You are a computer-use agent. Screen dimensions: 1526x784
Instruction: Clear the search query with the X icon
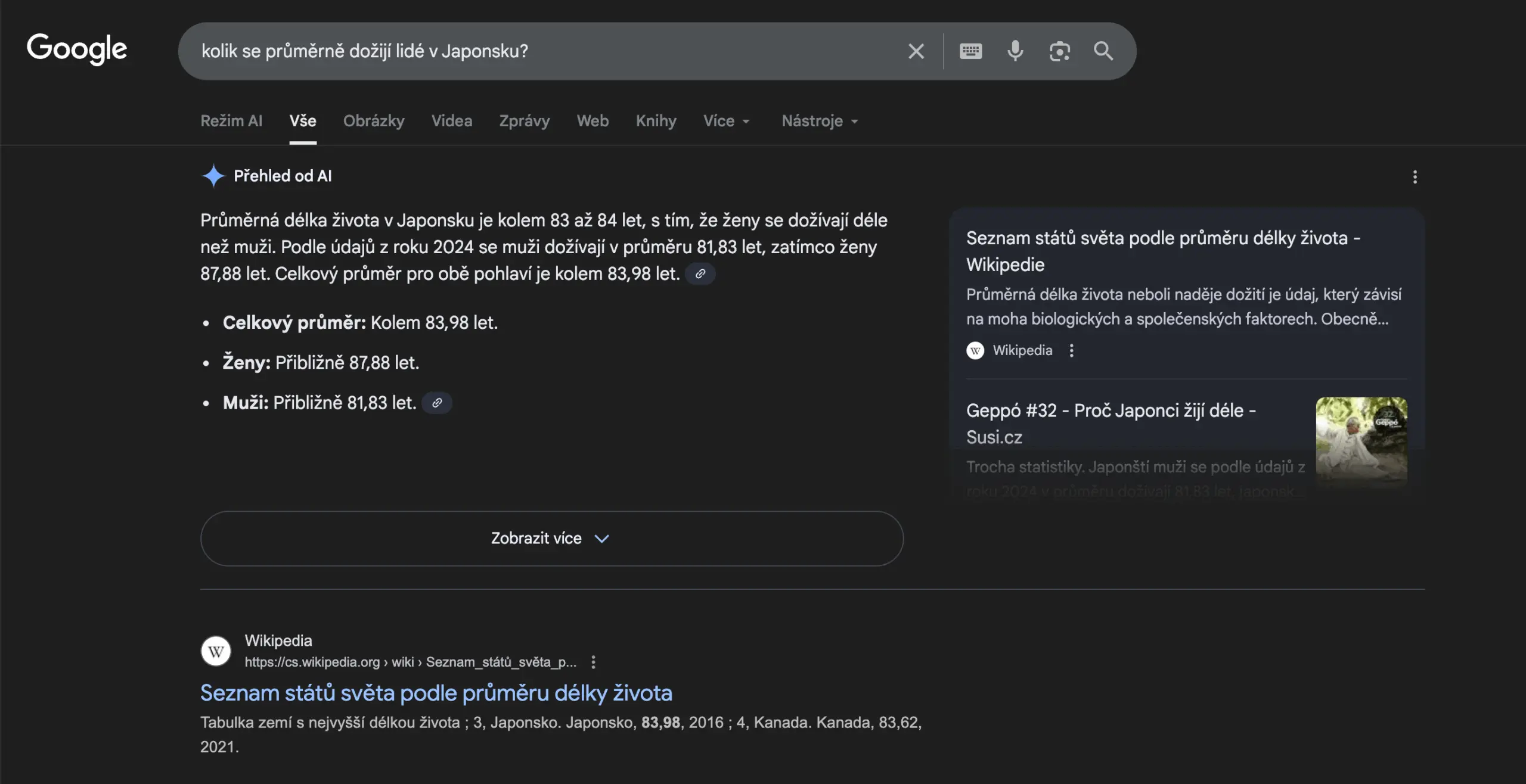916,51
